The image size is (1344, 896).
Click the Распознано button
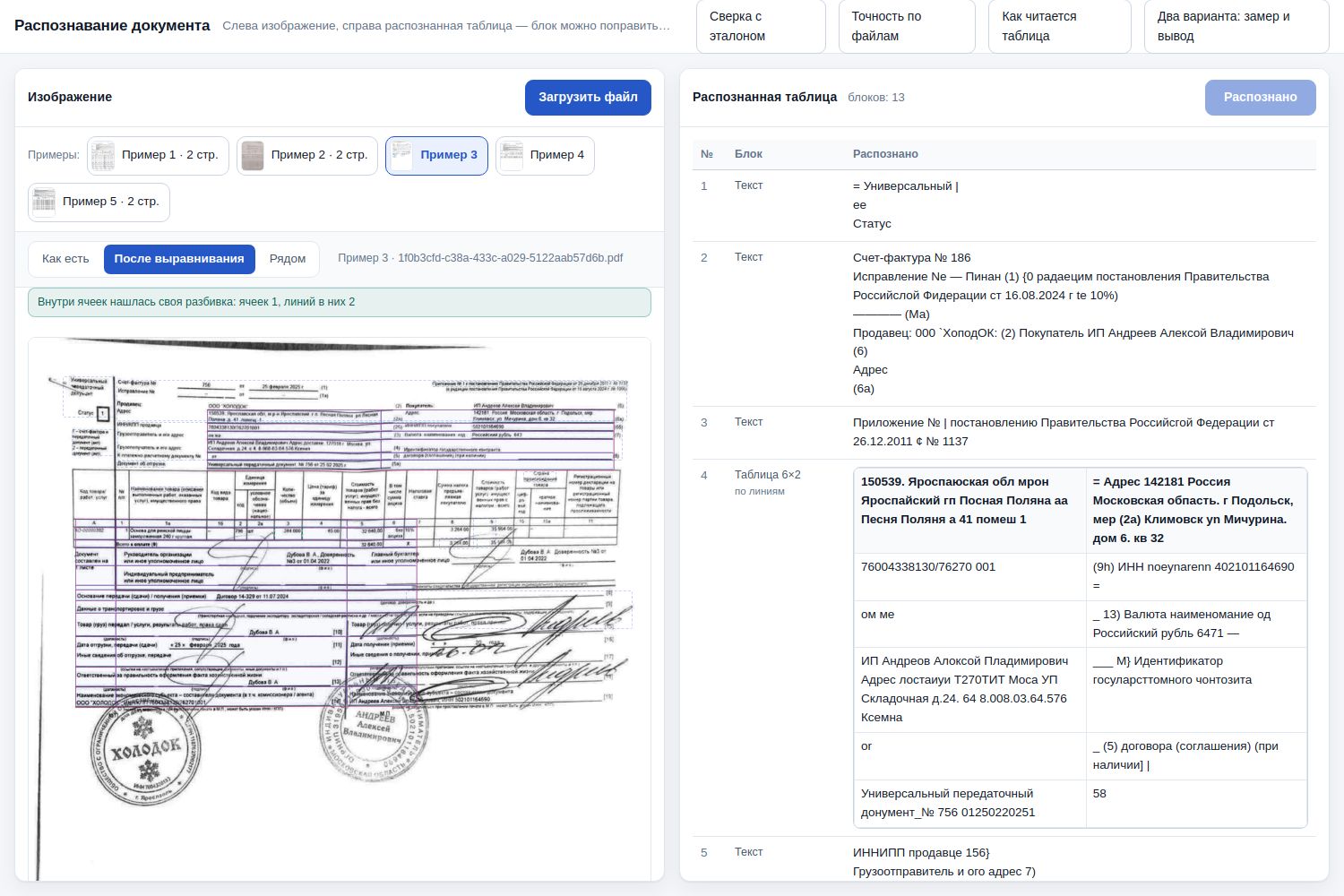click(1260, 98)
